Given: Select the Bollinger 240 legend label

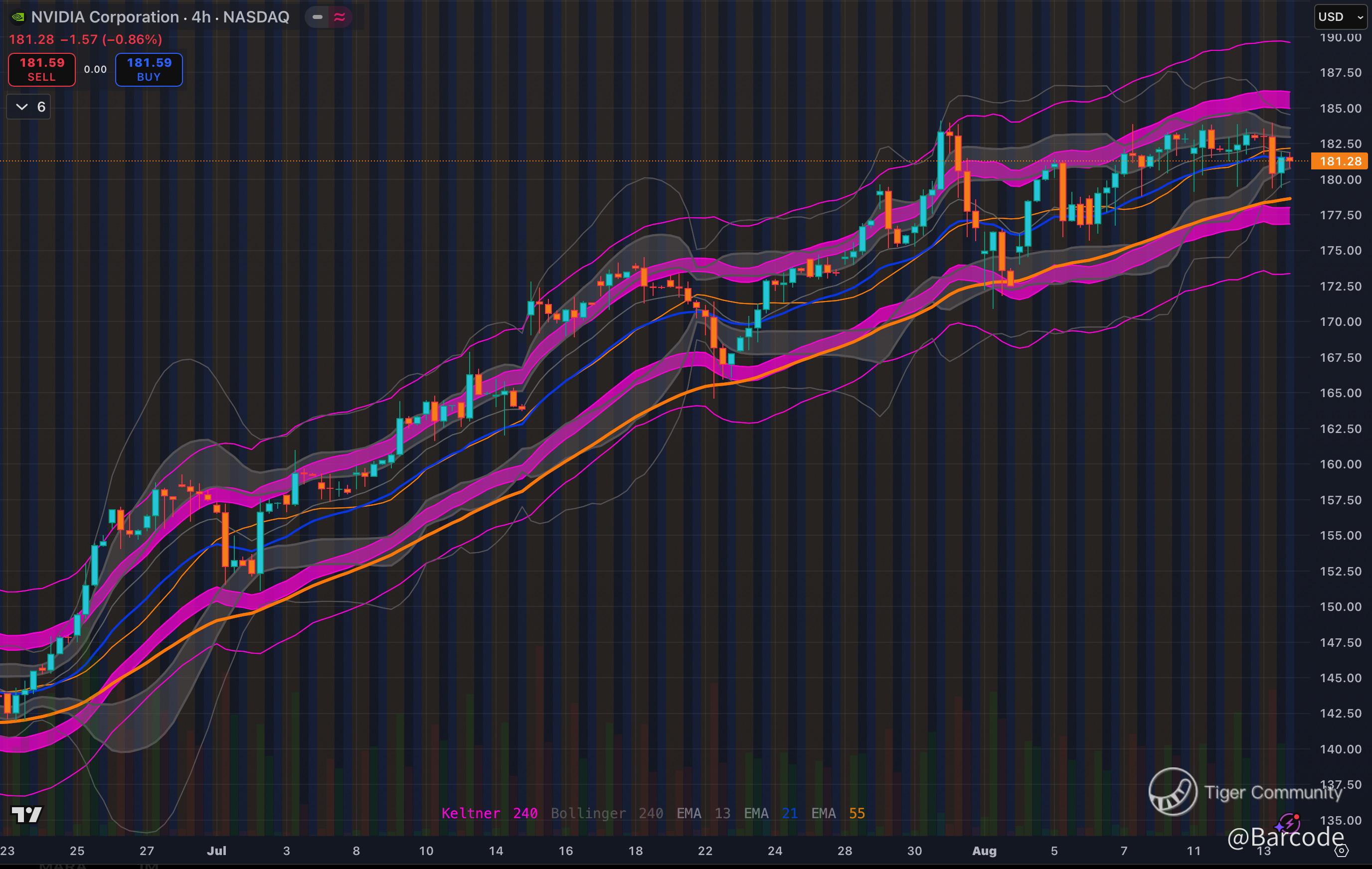Looking at the screenshot, I should 606,813.
